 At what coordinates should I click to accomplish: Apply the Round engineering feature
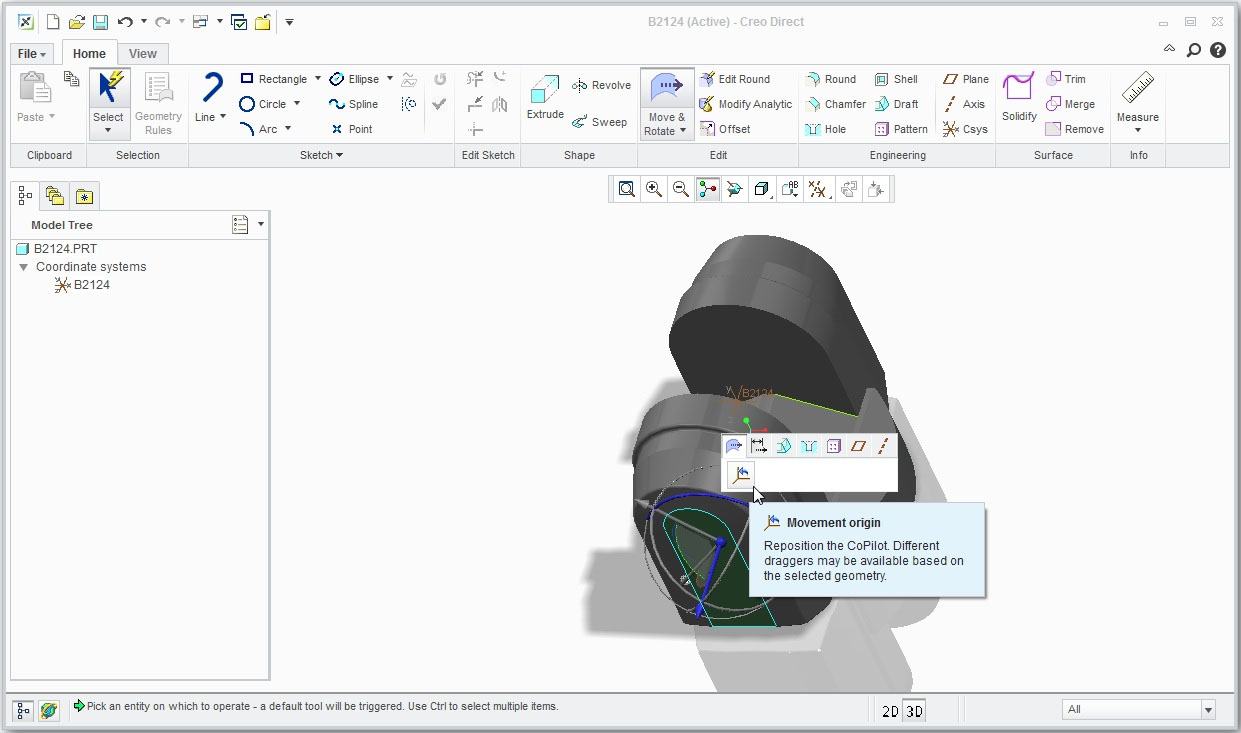click(831, 79)
